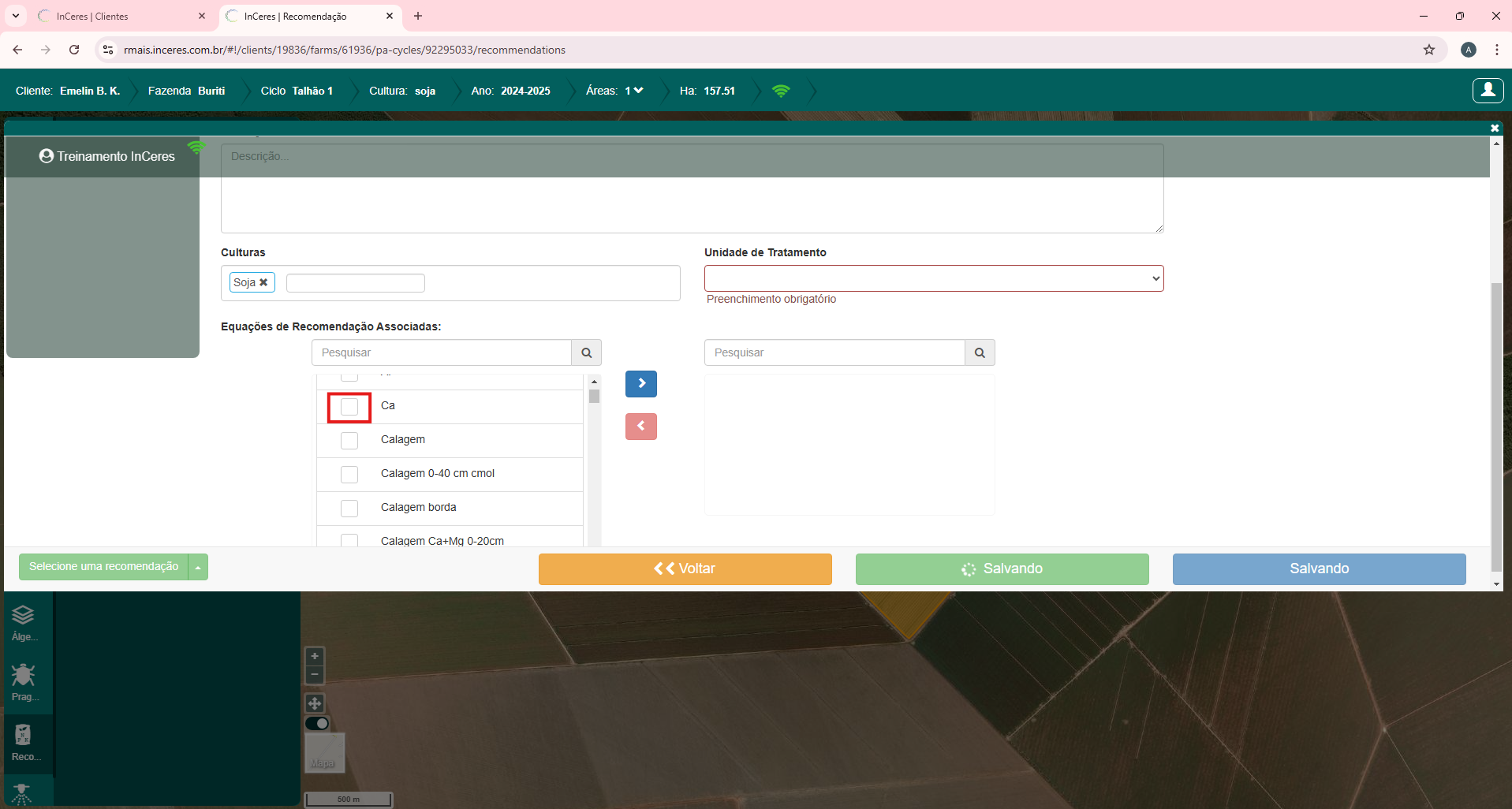Image resolution: width=1512 pixels, height=809 pixels.
Task: Remove the Soja culture tag
Action: 263,282
